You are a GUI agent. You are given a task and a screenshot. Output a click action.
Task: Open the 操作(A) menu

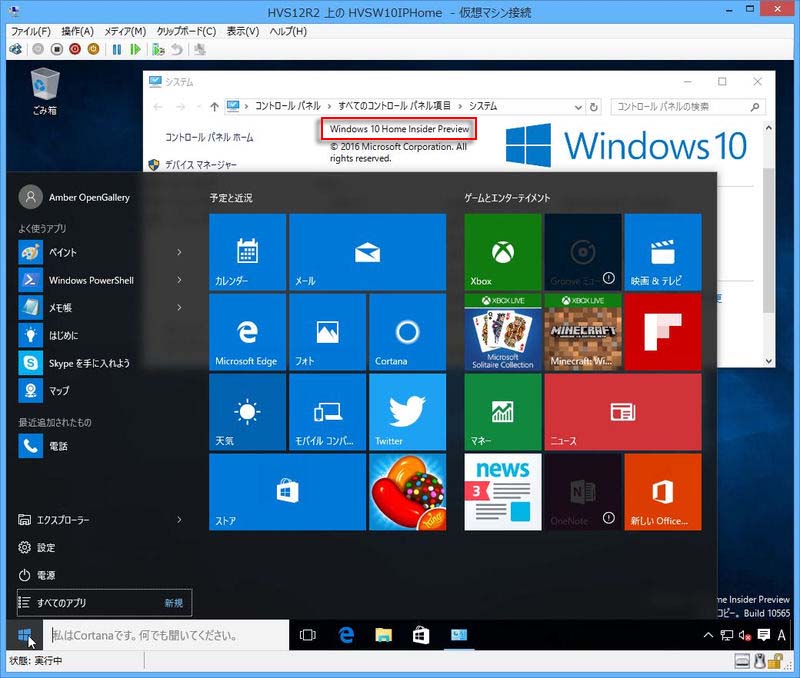tap(78, 32)
